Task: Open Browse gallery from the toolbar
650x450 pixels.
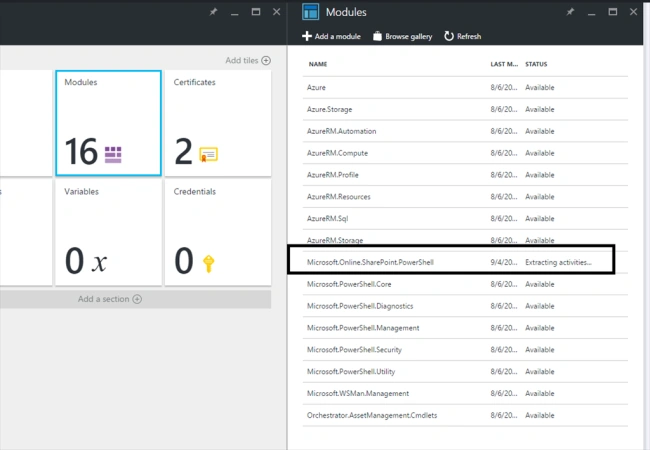Action: [402, 36]
